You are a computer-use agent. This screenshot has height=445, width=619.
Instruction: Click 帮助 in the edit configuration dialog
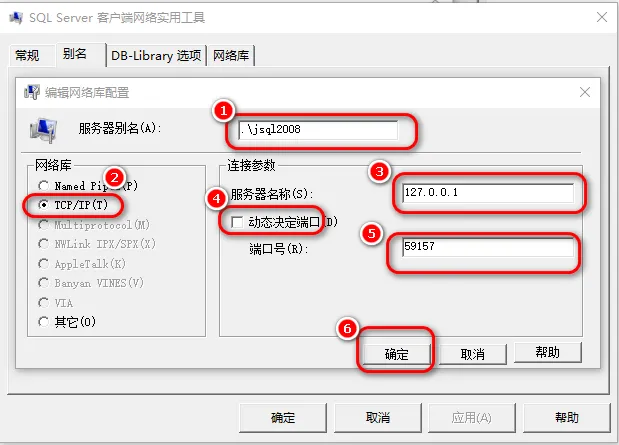[x=548, y=352]
